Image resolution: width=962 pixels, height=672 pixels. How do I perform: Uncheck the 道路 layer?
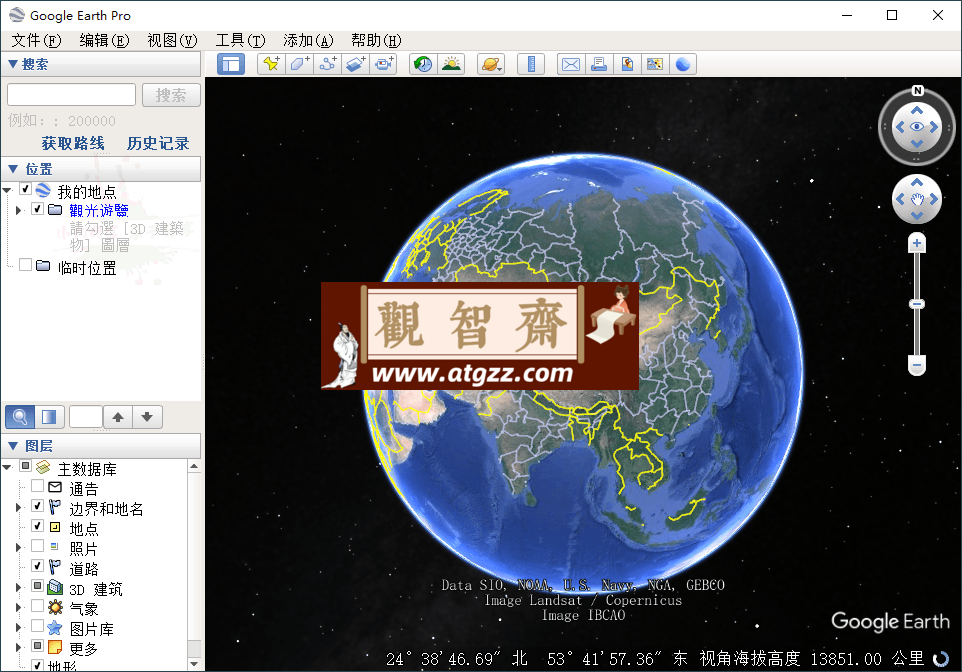[x=37, y=566]
